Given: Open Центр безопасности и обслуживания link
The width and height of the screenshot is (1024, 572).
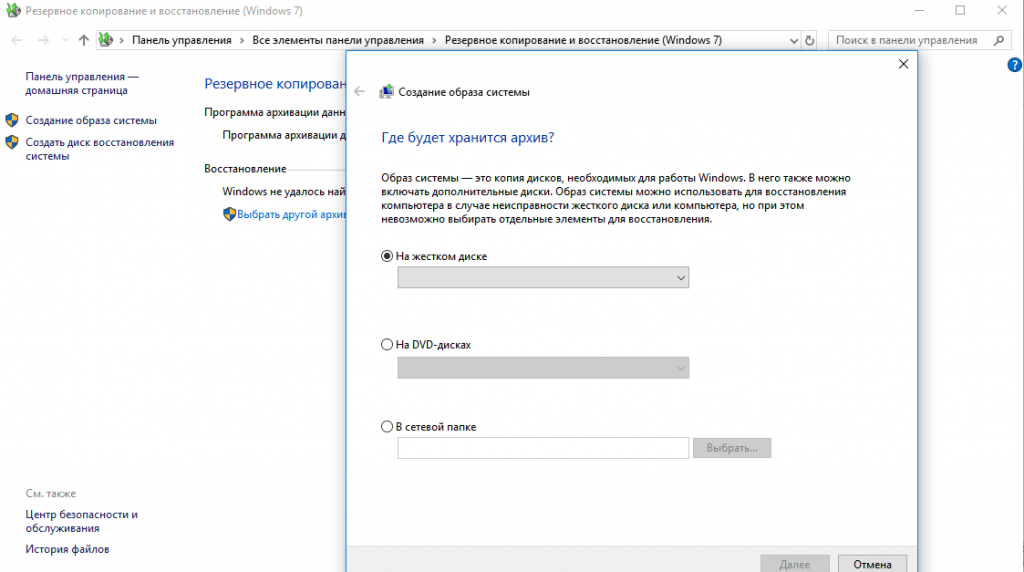Looking at the screenshot, I should pyautogui.click(x=82, y=521).
